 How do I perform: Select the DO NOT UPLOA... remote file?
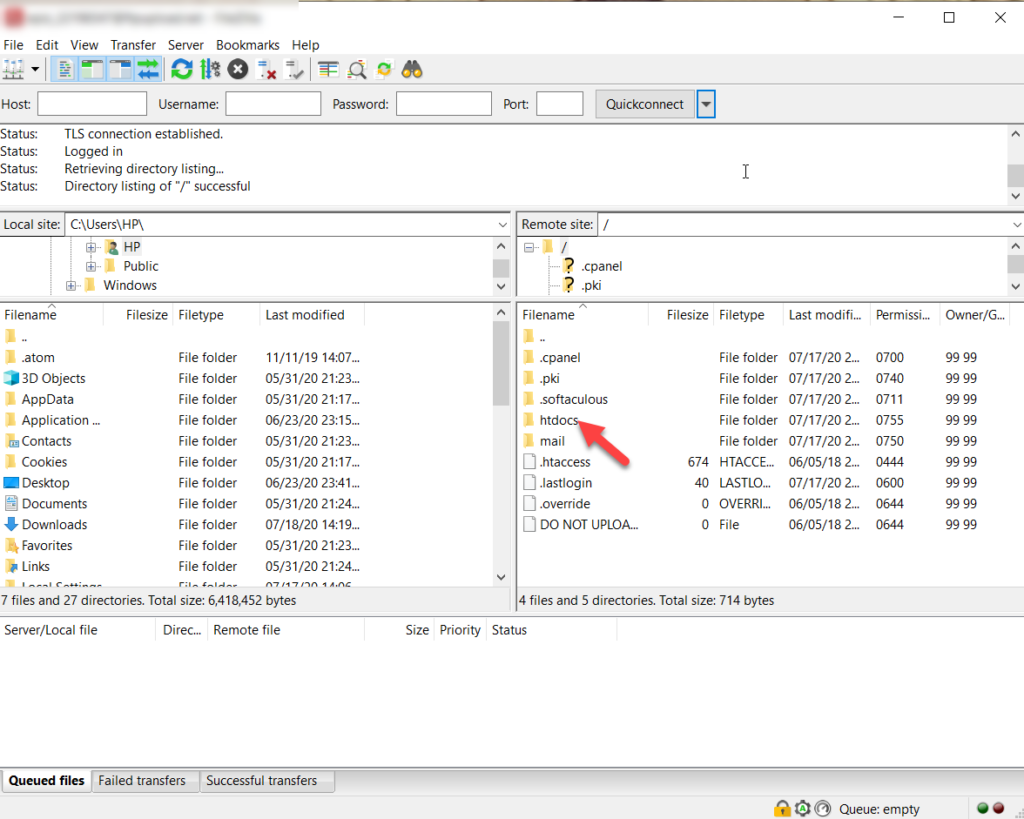coord(588,524)
